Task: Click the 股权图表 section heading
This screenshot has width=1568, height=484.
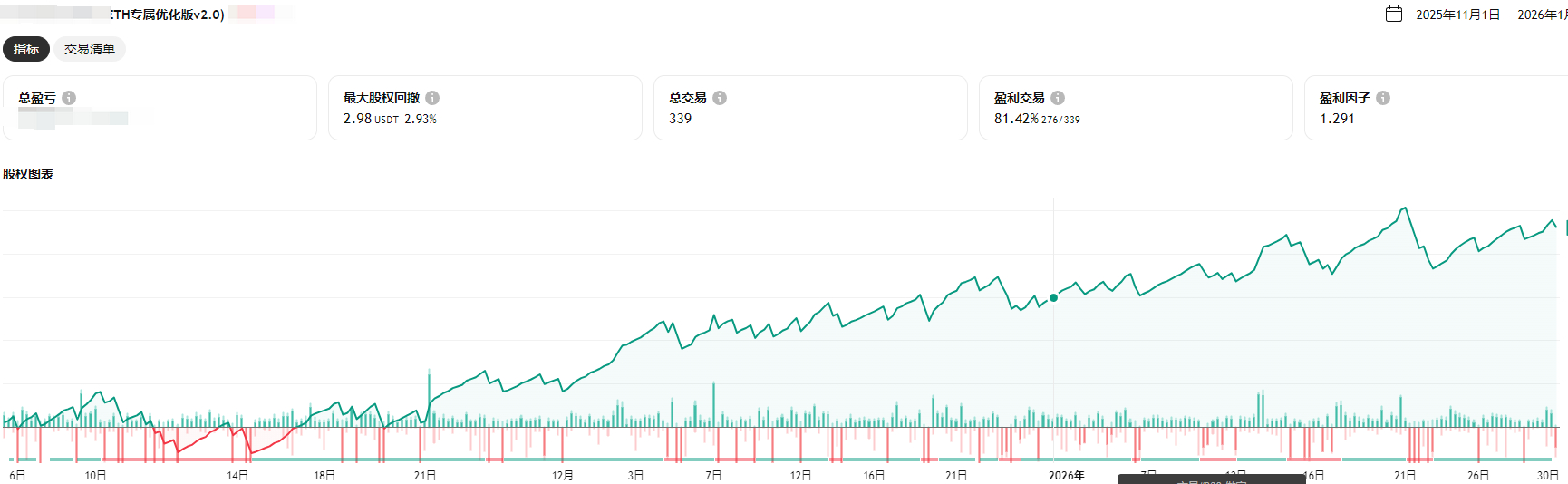Action: [28, 174]
